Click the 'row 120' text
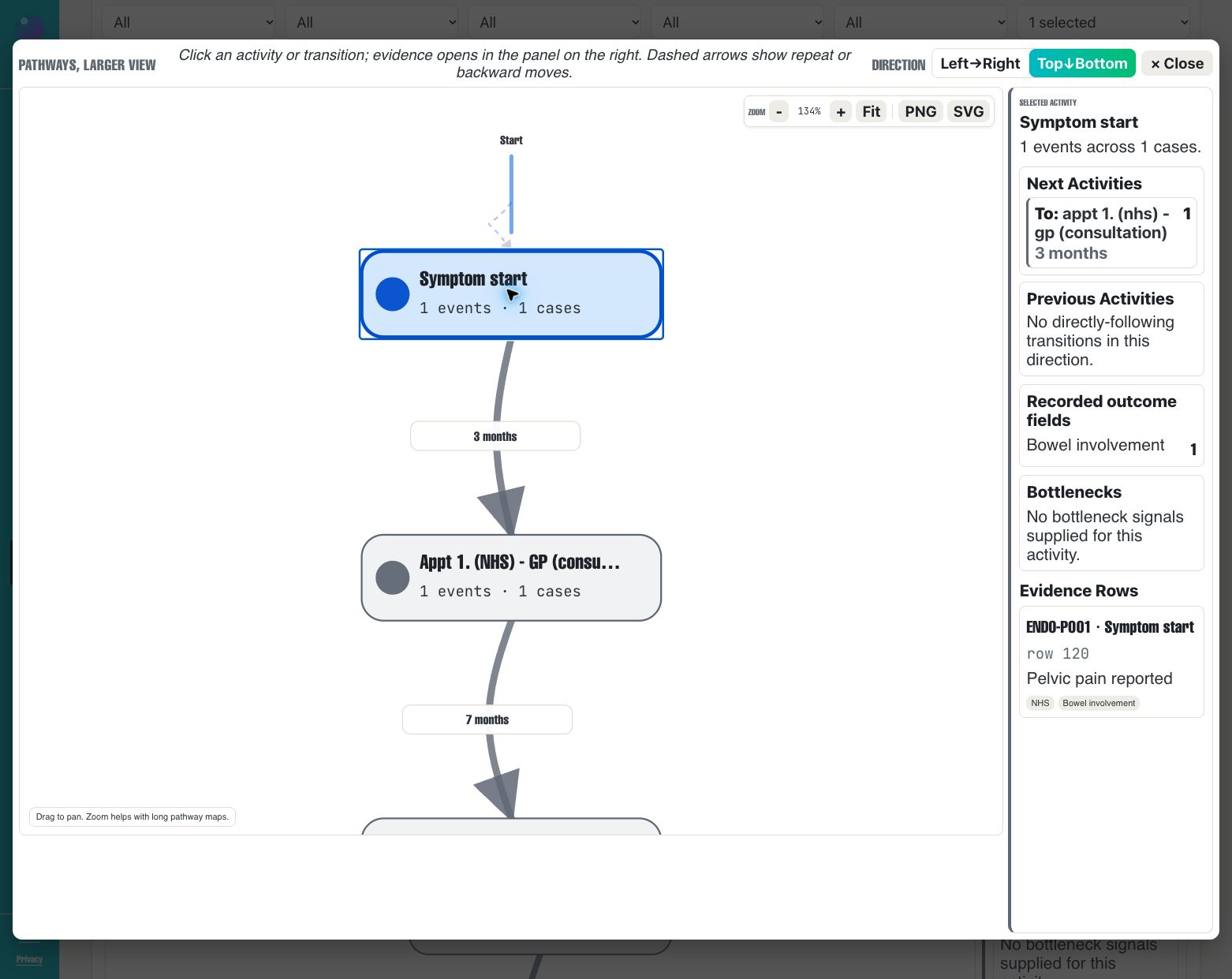Image resolution: width=1232 pixels, height=979 pixels. click(1058, 653)
